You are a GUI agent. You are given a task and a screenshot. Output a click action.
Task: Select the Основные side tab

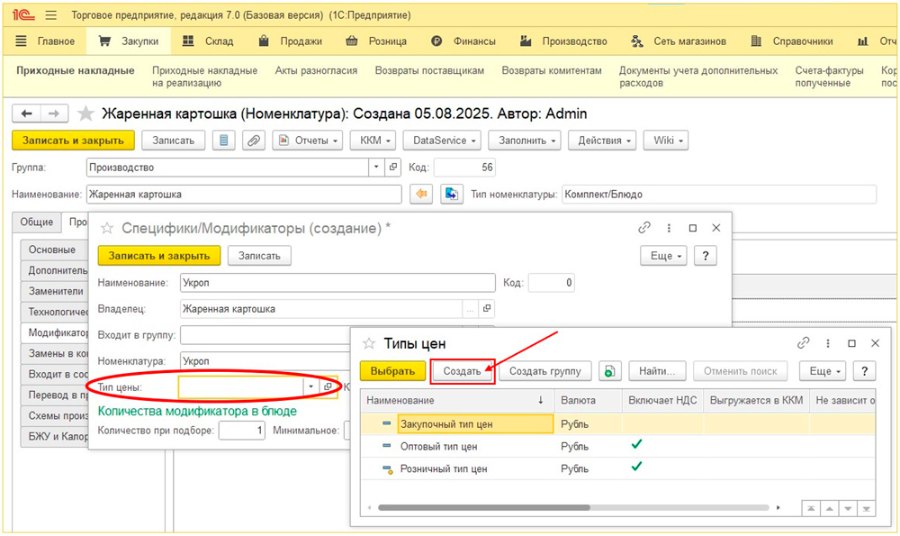[53, 250]
